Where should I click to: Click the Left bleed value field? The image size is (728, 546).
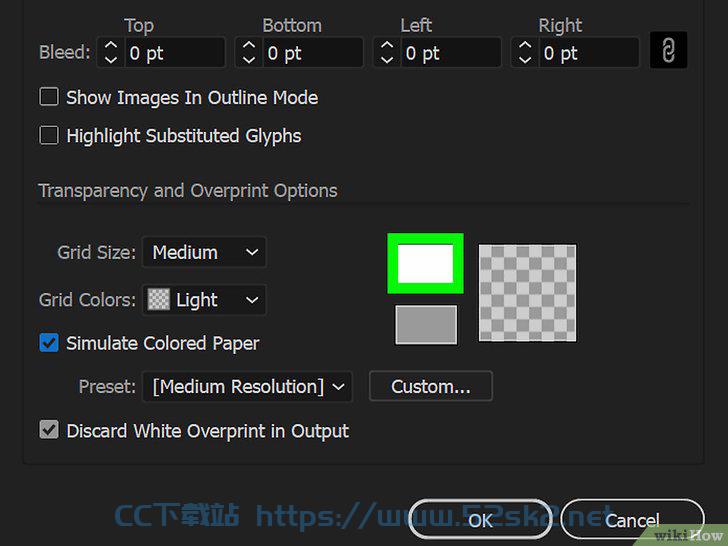tap(451, 53)
